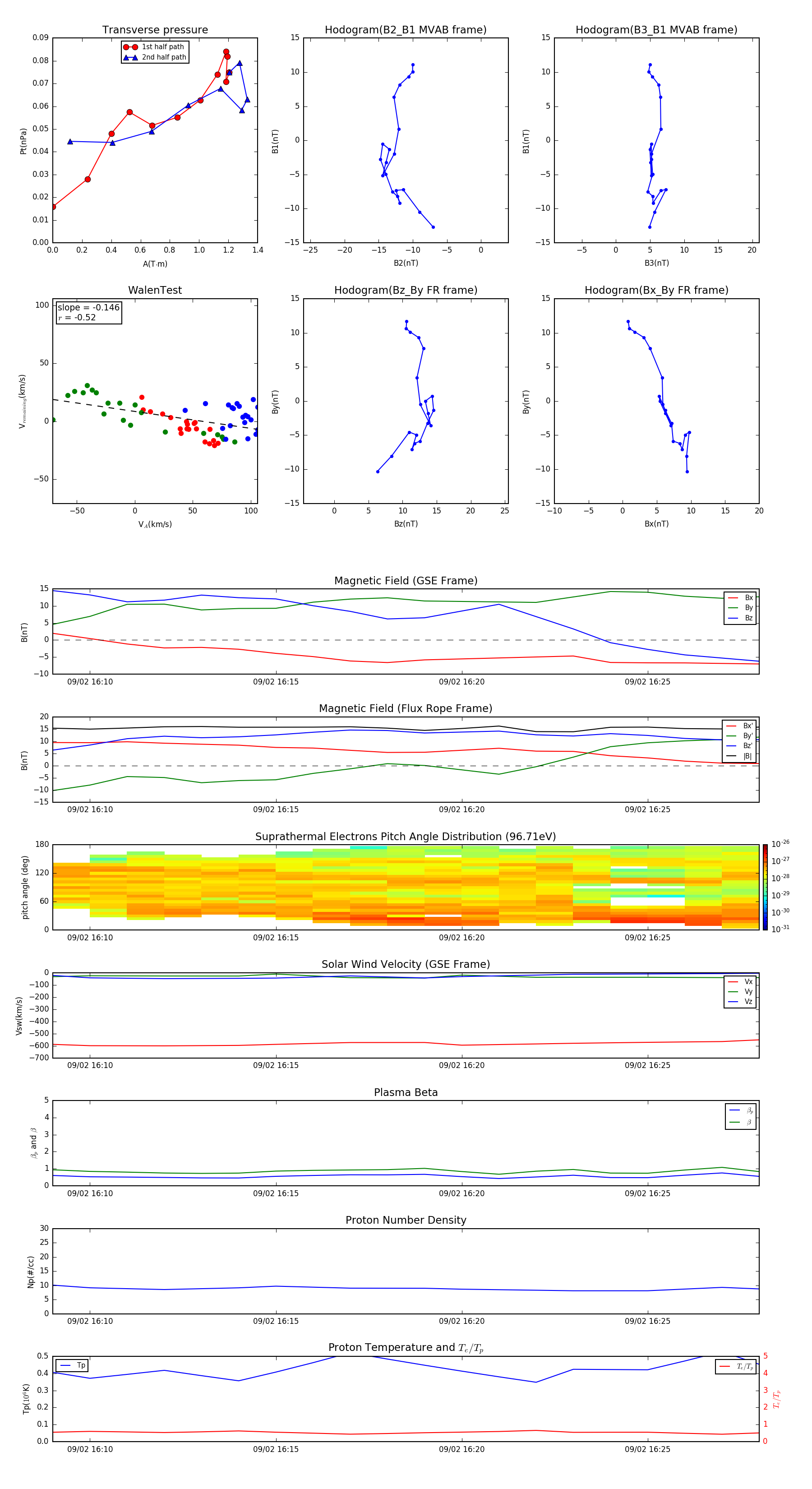Click 'B1(nT)' label of B2_B1 hodogram
The height and width of the screenshot is (1489, 812).
[275, 140]
